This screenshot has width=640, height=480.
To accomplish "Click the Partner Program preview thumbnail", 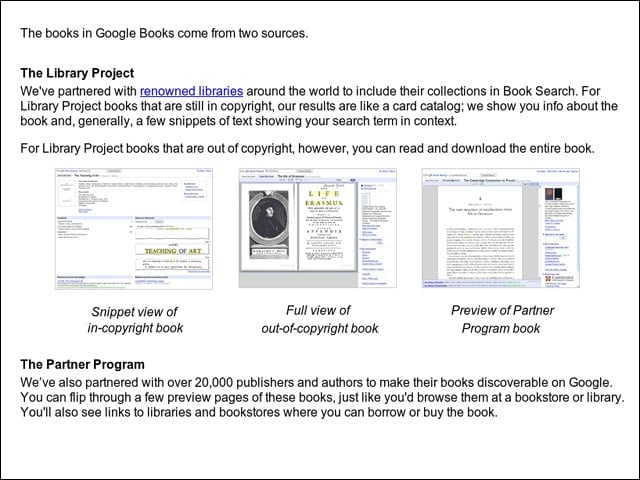I will point(500,228).
